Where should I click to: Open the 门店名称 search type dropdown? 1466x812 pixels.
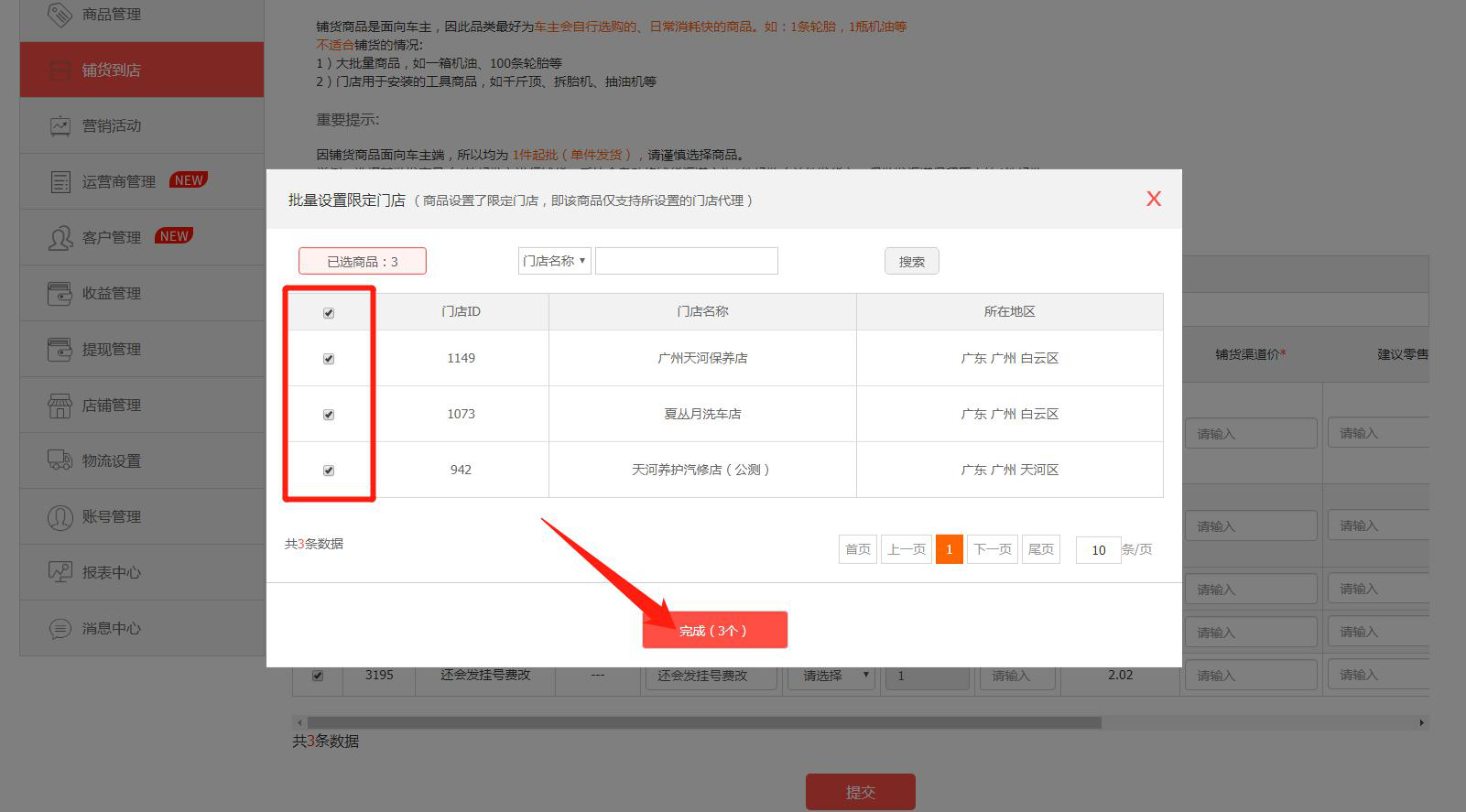pyautogui.click(x=554, y=261)
